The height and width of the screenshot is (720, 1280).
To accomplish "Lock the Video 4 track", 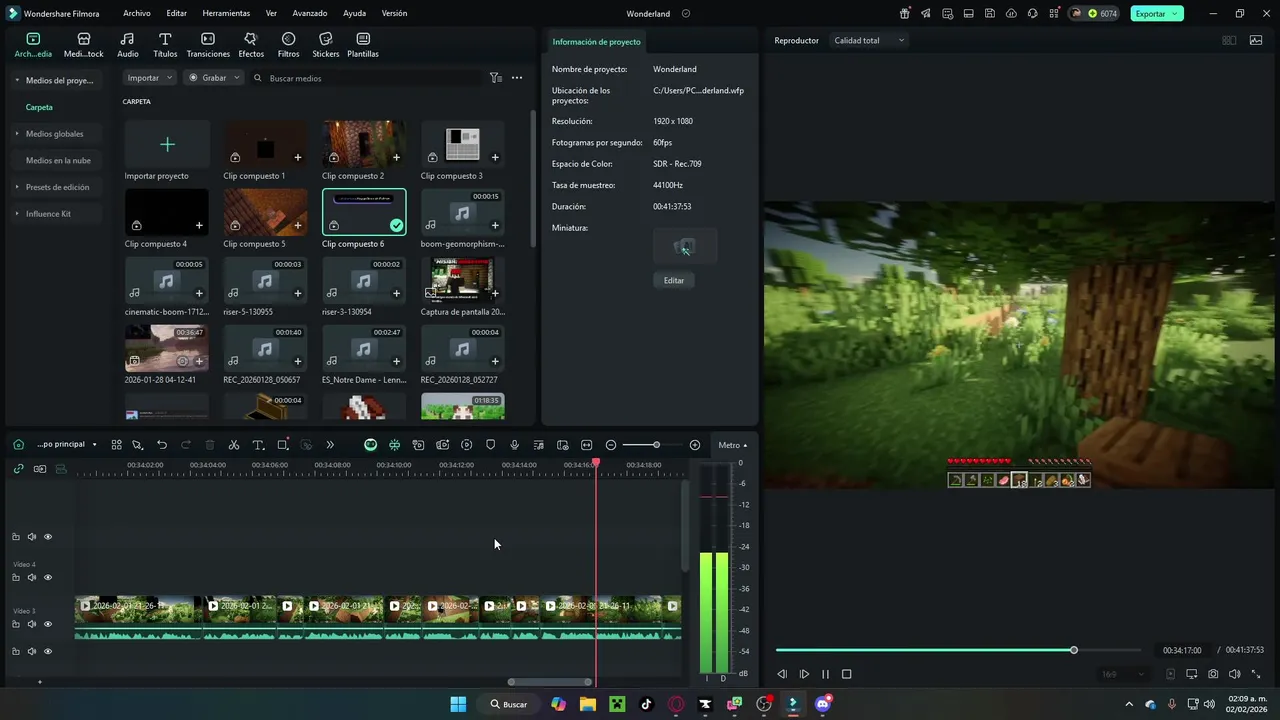I will point(16,578).
